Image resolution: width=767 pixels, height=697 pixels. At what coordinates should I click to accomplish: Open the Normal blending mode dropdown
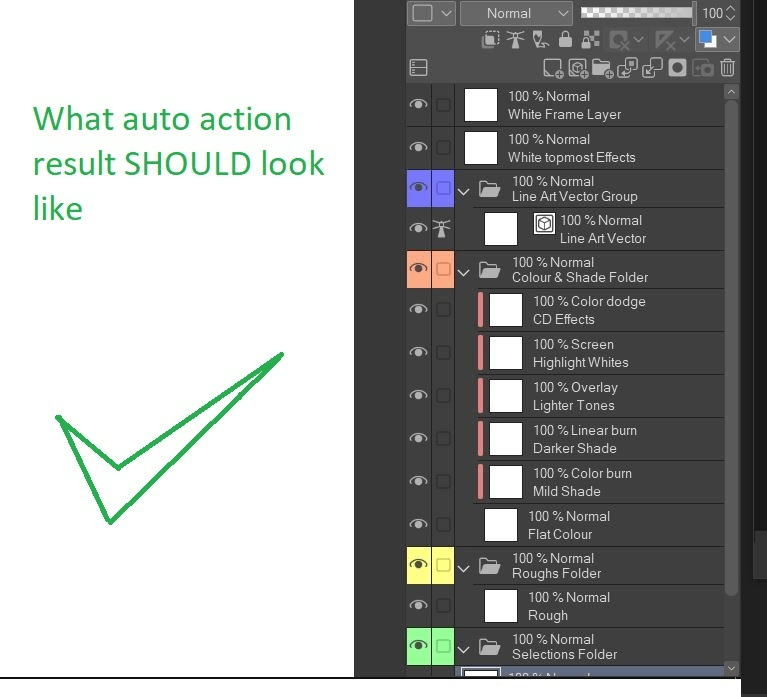pyautogui.click(x=516, y=13)
